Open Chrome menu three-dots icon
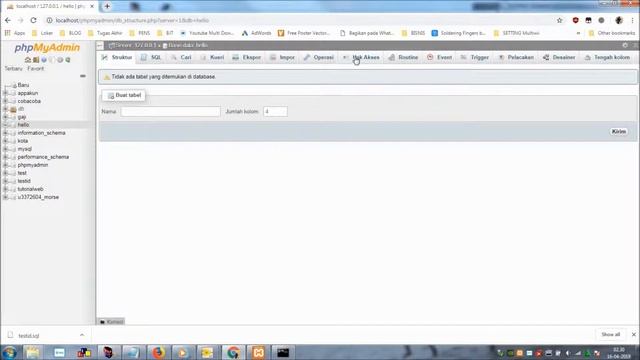Image resolution: width=640 pixels, height=360 pixels. coord(633,20)
